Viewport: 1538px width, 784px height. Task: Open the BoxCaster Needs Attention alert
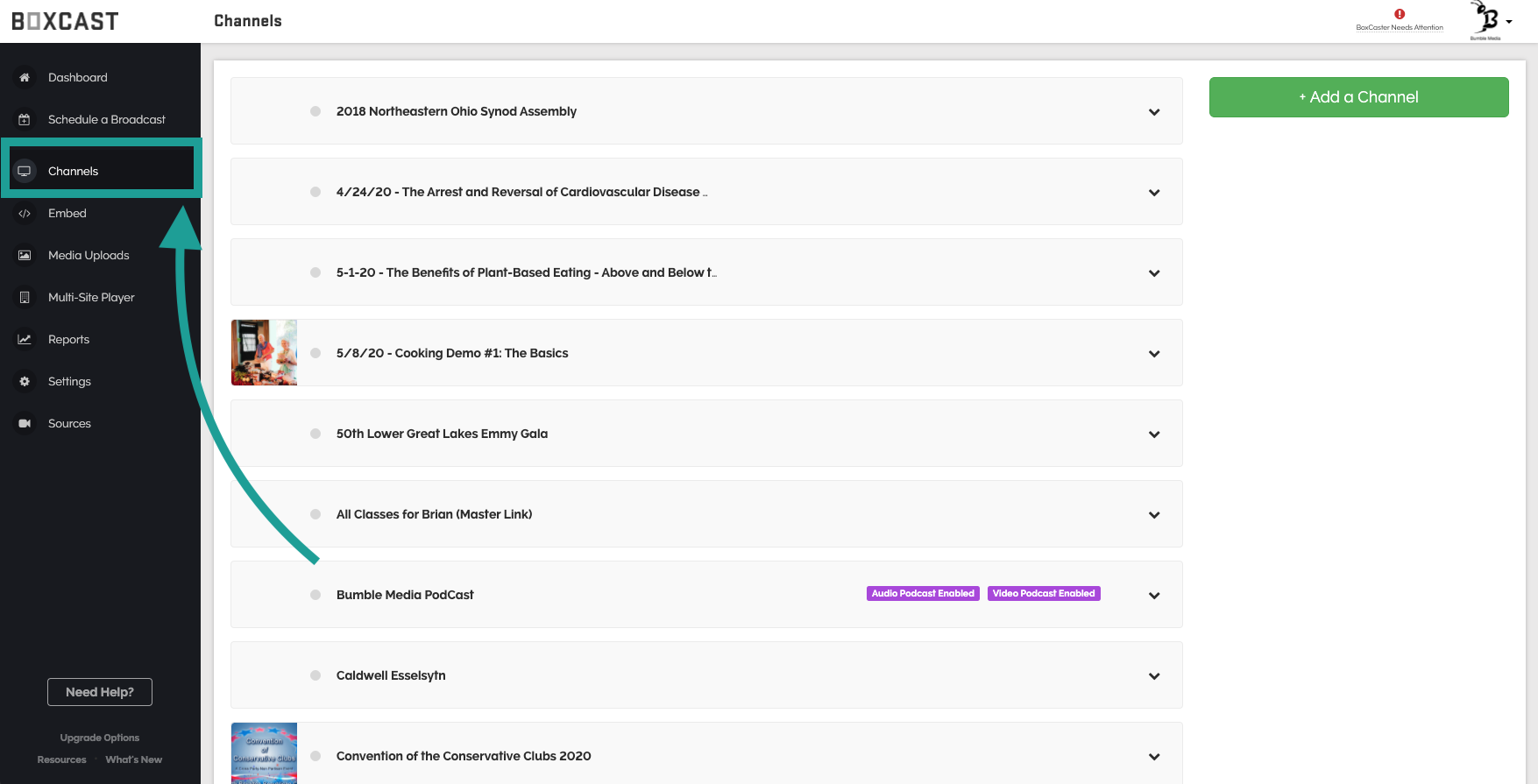point(1400,19)
